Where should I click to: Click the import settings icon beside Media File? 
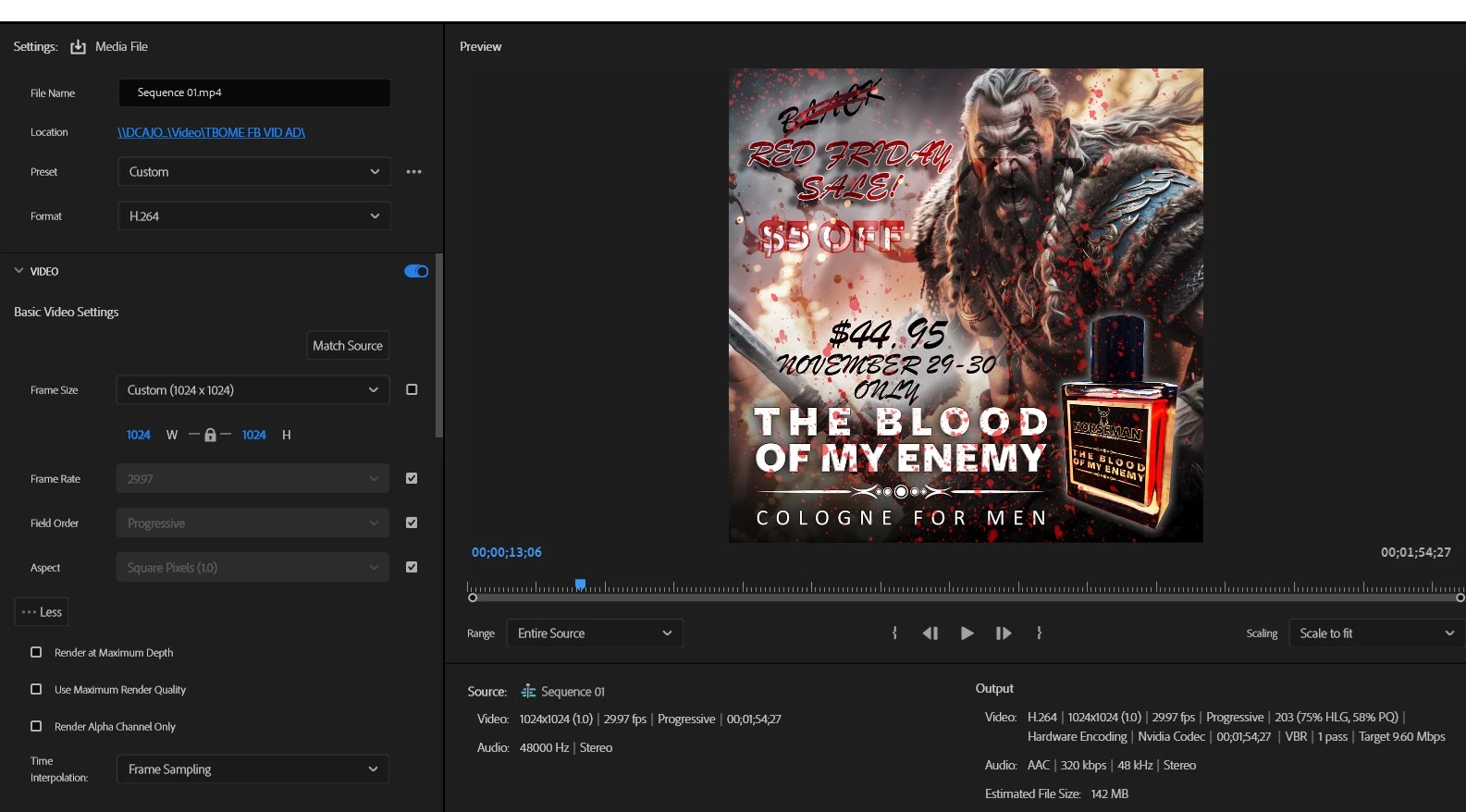78,47
